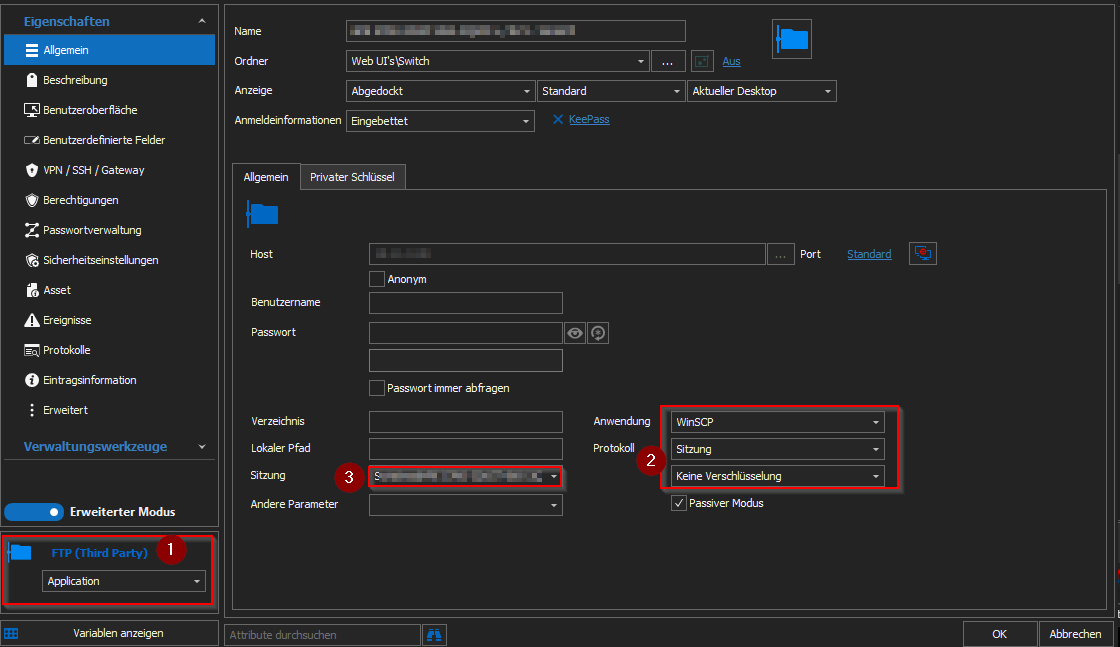
Task: Click the Eintragsinformation info icon
Action: pyautogui.click(x=31, y=380)
